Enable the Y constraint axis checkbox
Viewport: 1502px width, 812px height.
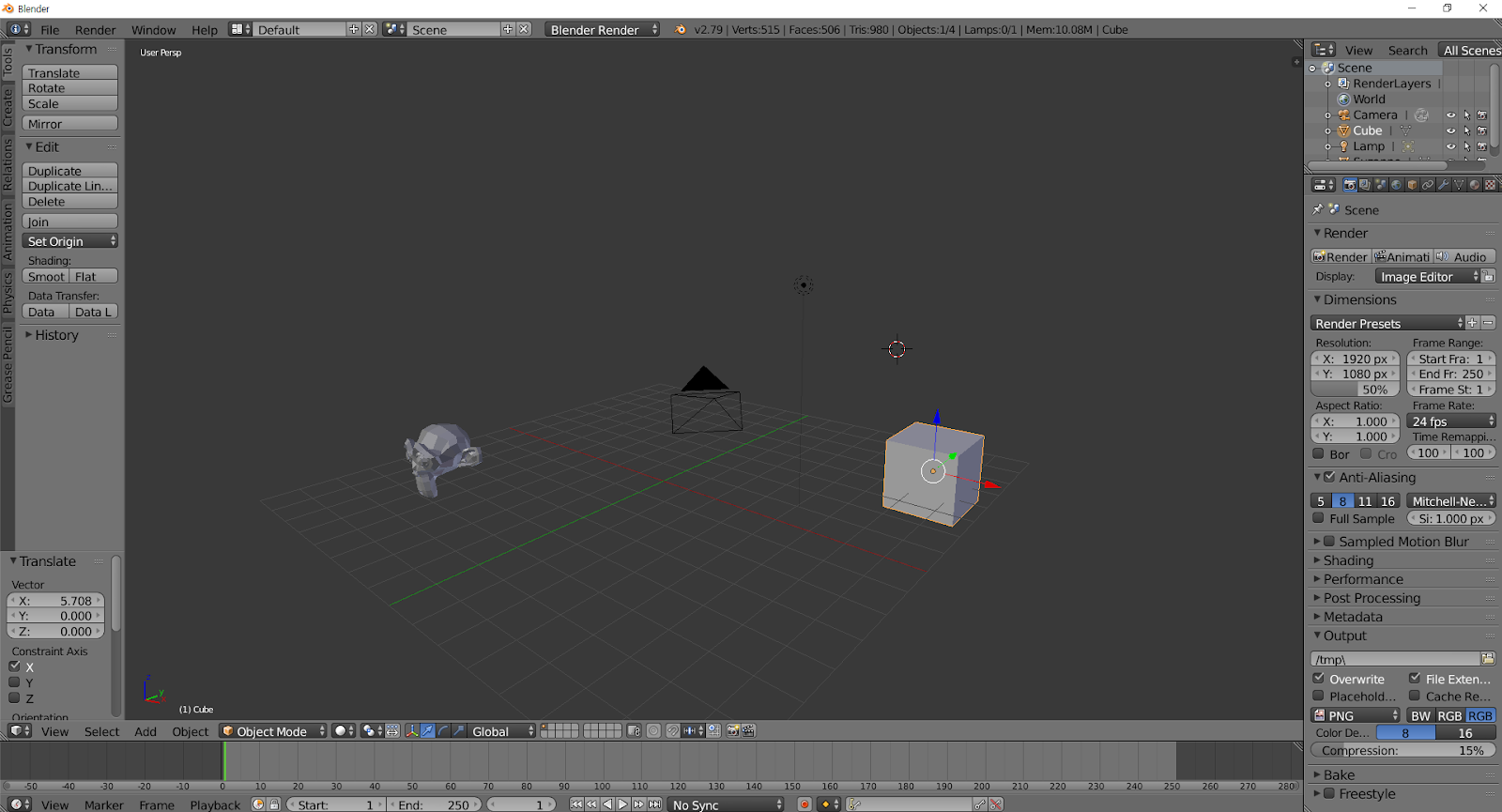click(x=14, y=682)
